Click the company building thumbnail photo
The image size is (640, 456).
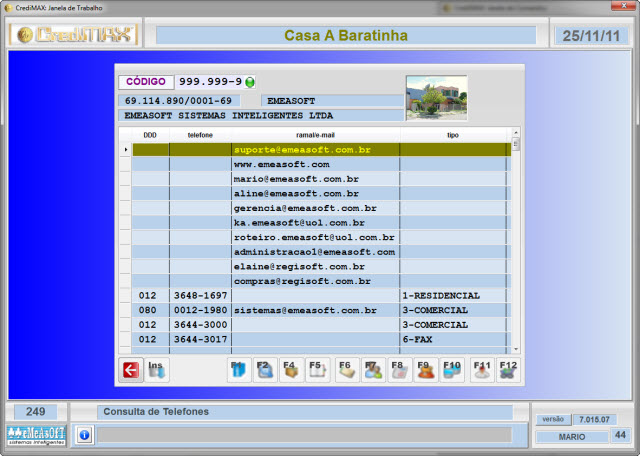[x=436, y=99]
